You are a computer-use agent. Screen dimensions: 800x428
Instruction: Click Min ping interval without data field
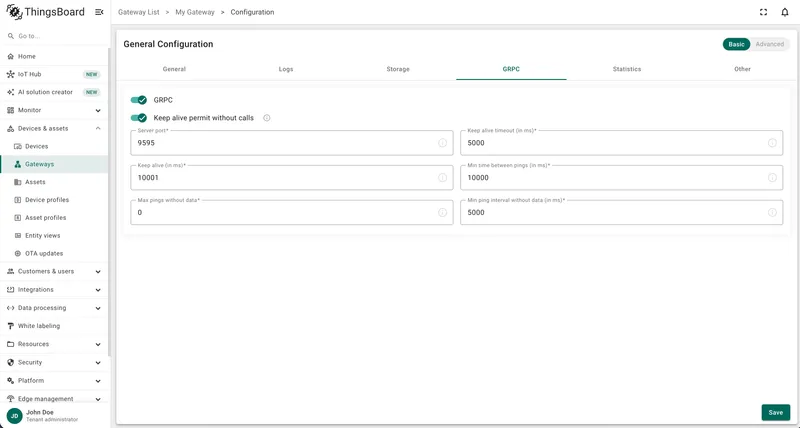pyautogui.click(x=621, y=212)
